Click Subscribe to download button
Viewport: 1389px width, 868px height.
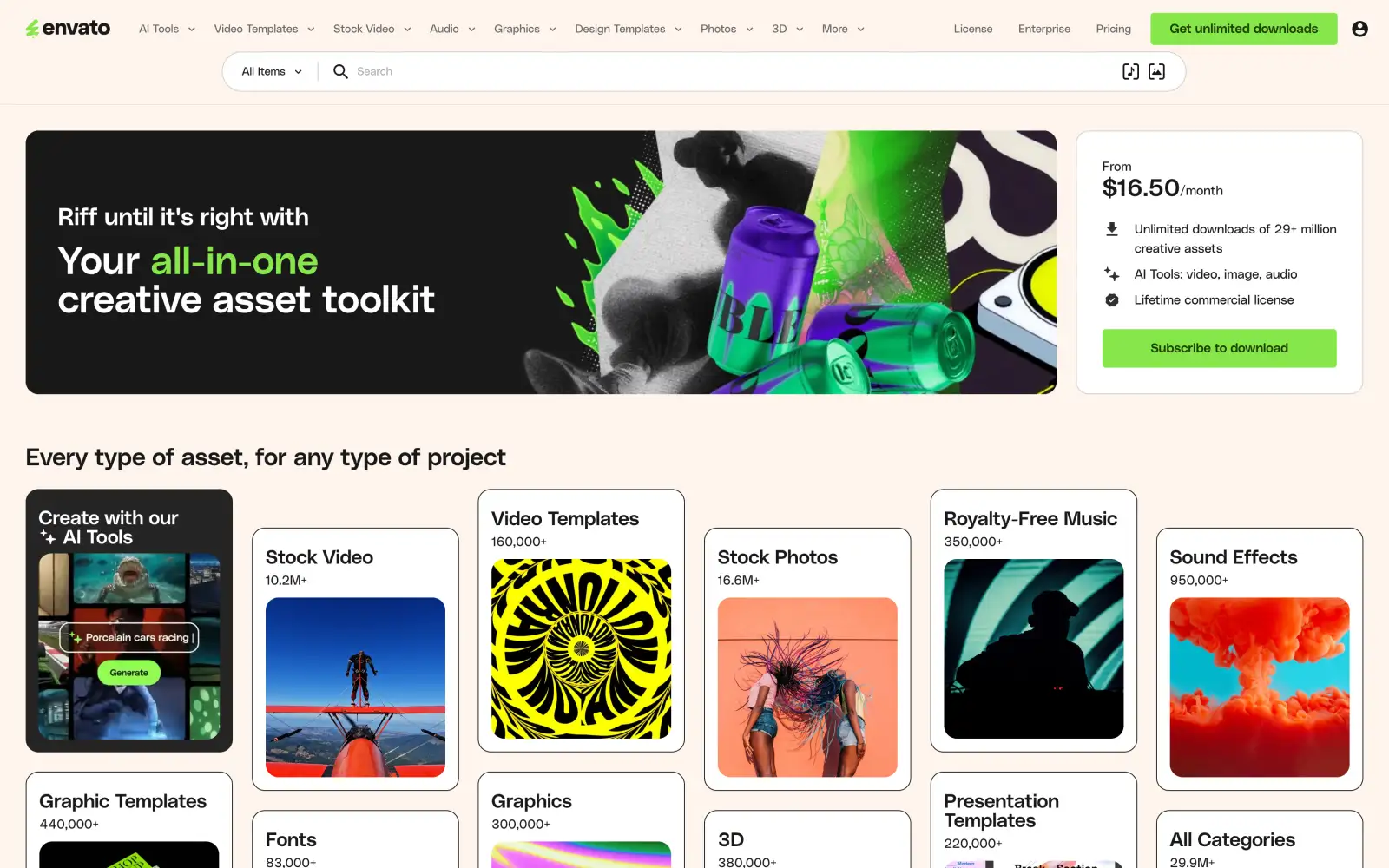(1219, 348)
